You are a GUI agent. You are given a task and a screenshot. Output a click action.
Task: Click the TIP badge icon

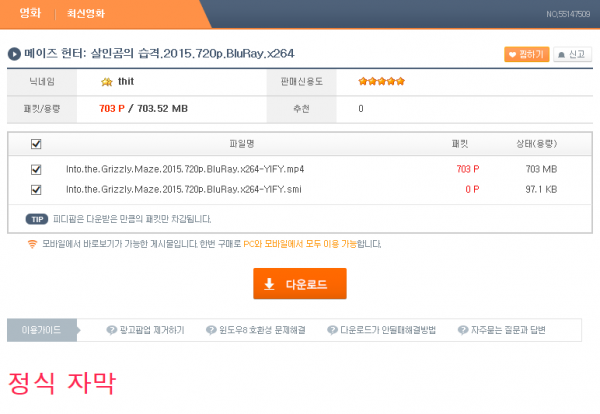pyautogui.click(x=36, y=218)
